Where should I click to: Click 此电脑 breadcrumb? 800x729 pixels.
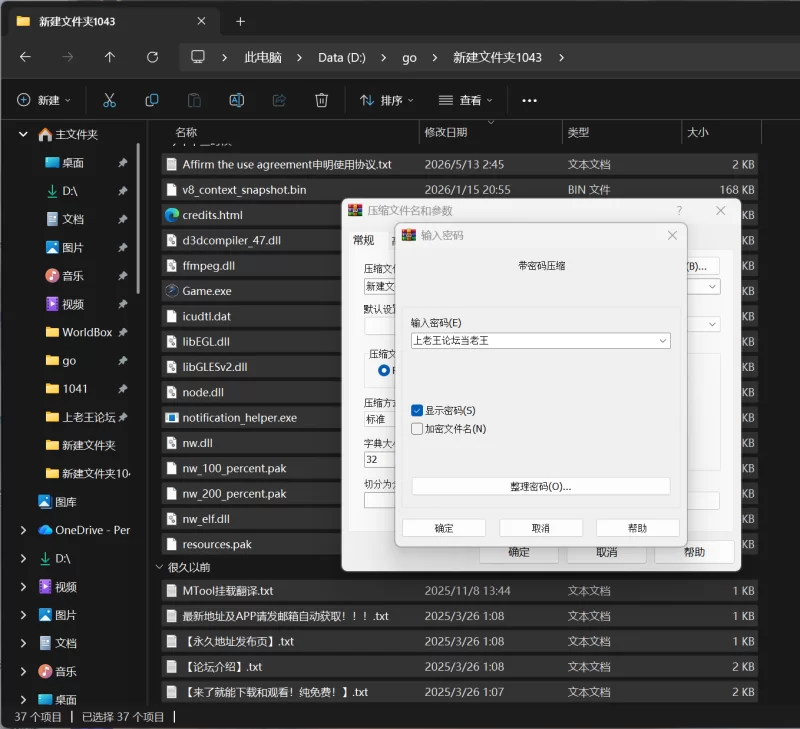263,58
